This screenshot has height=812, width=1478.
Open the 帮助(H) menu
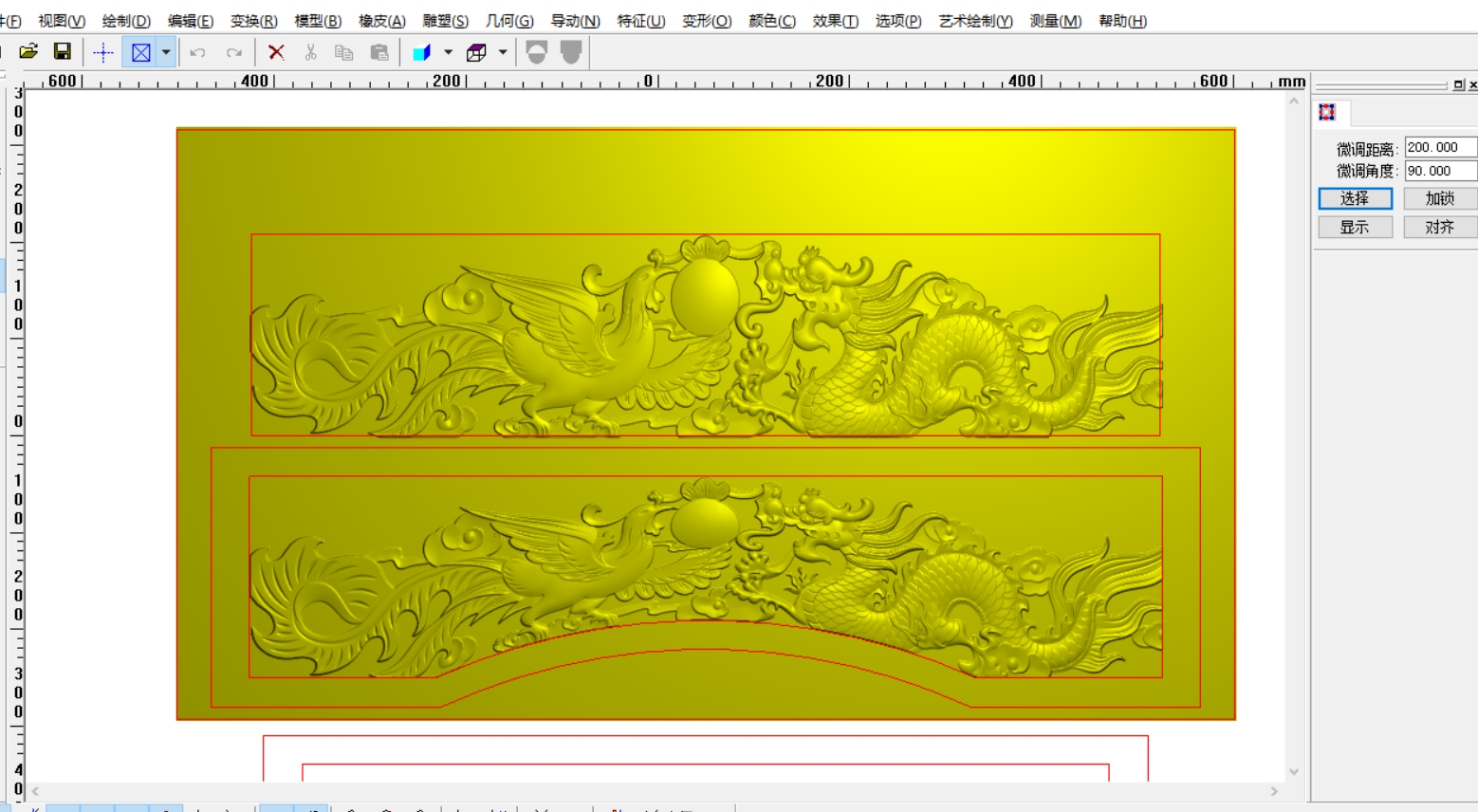click(1123, 21)
